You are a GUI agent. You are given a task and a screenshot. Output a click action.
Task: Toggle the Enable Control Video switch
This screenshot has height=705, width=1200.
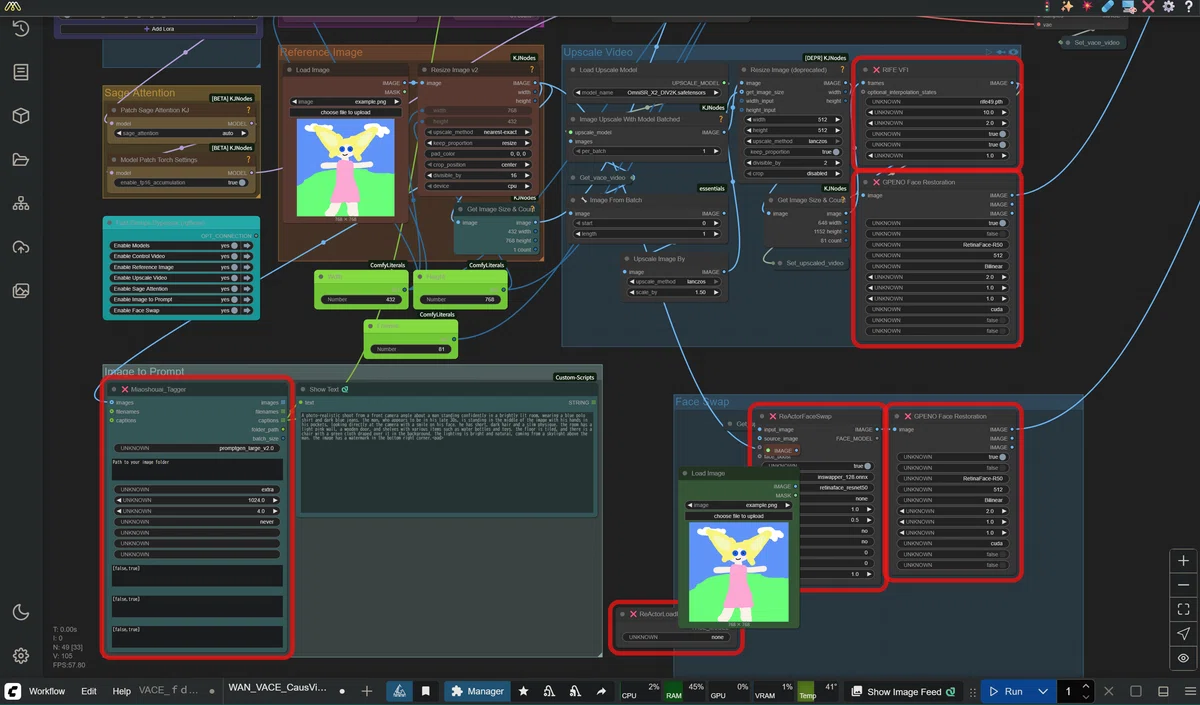click(x=236, y=256)
